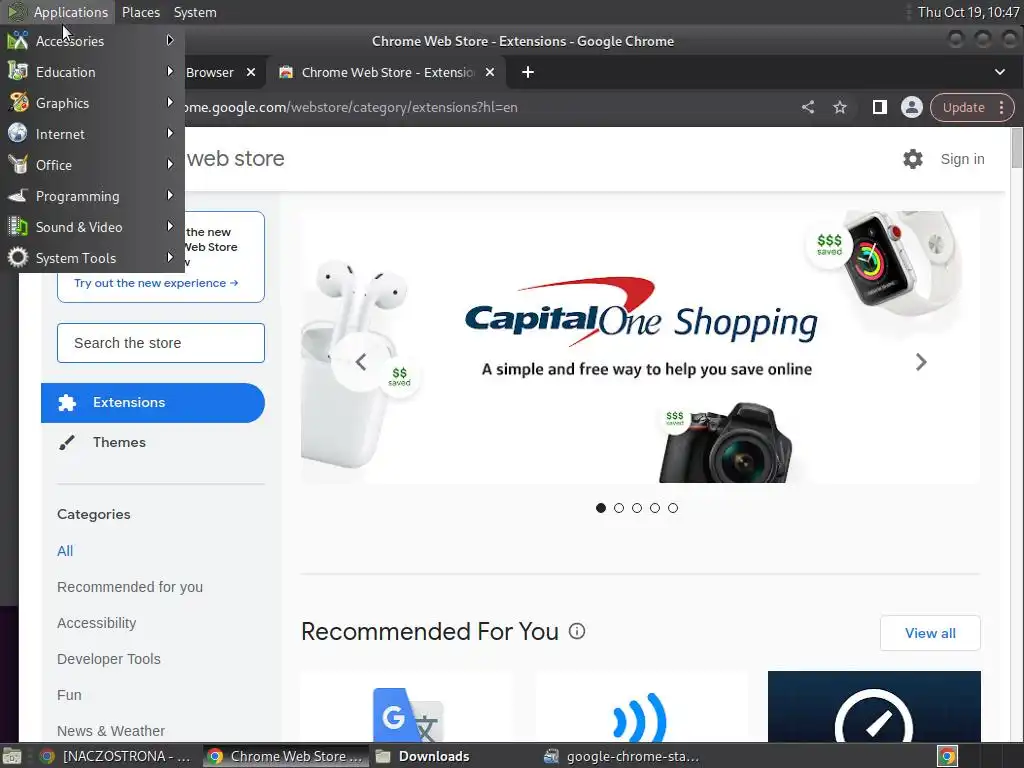Click the Office category icon
The image size is (1024, 768).
pyautogui.click(x=18, y=165)
